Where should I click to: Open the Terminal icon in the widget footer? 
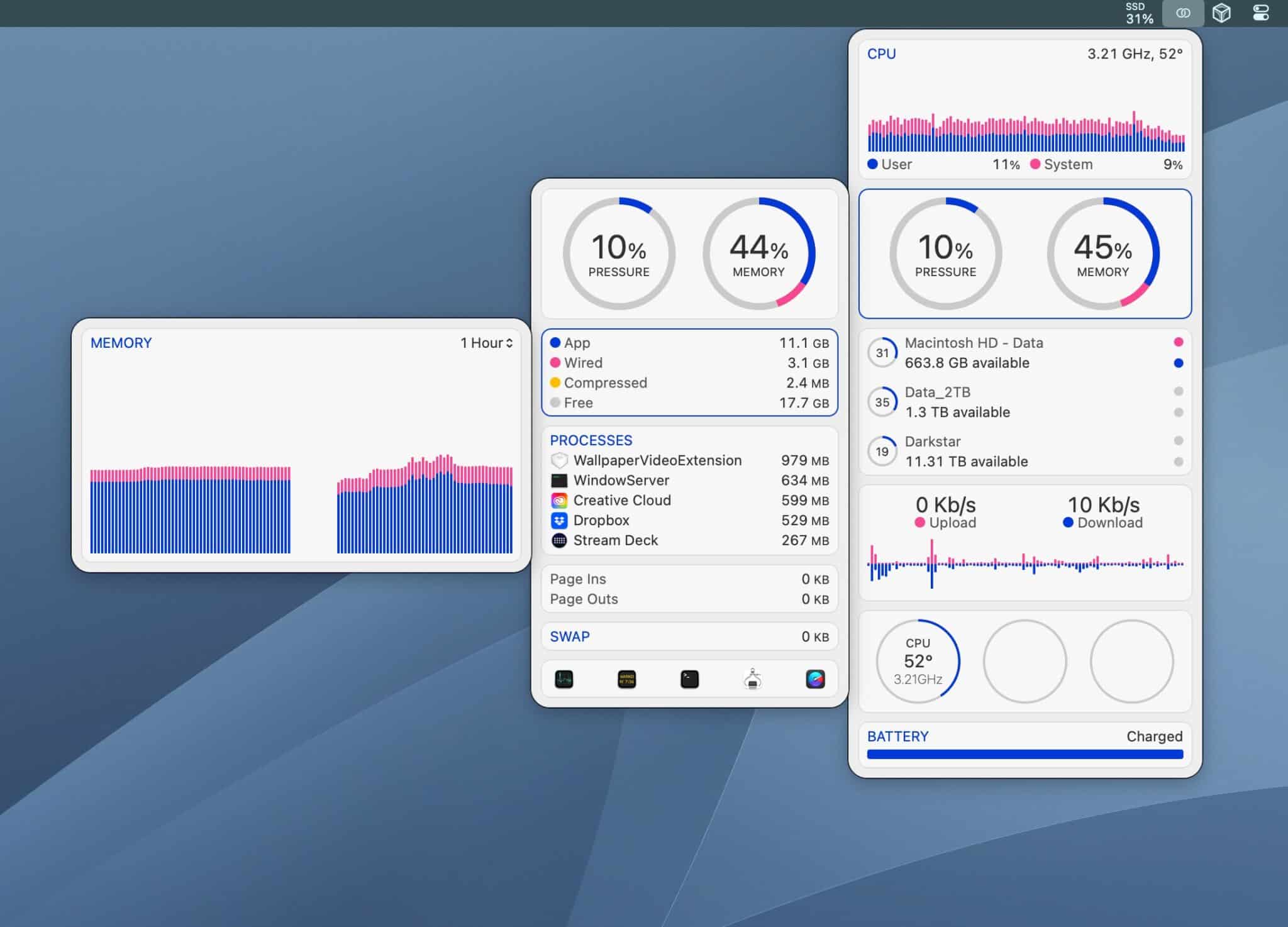coord(689,679)
